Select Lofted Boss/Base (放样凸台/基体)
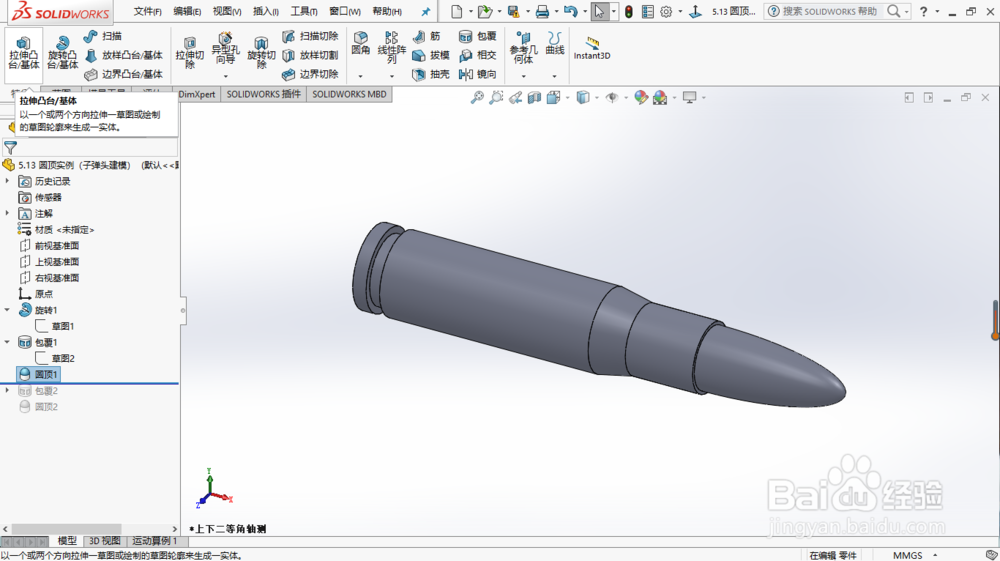 click(124, 55)
